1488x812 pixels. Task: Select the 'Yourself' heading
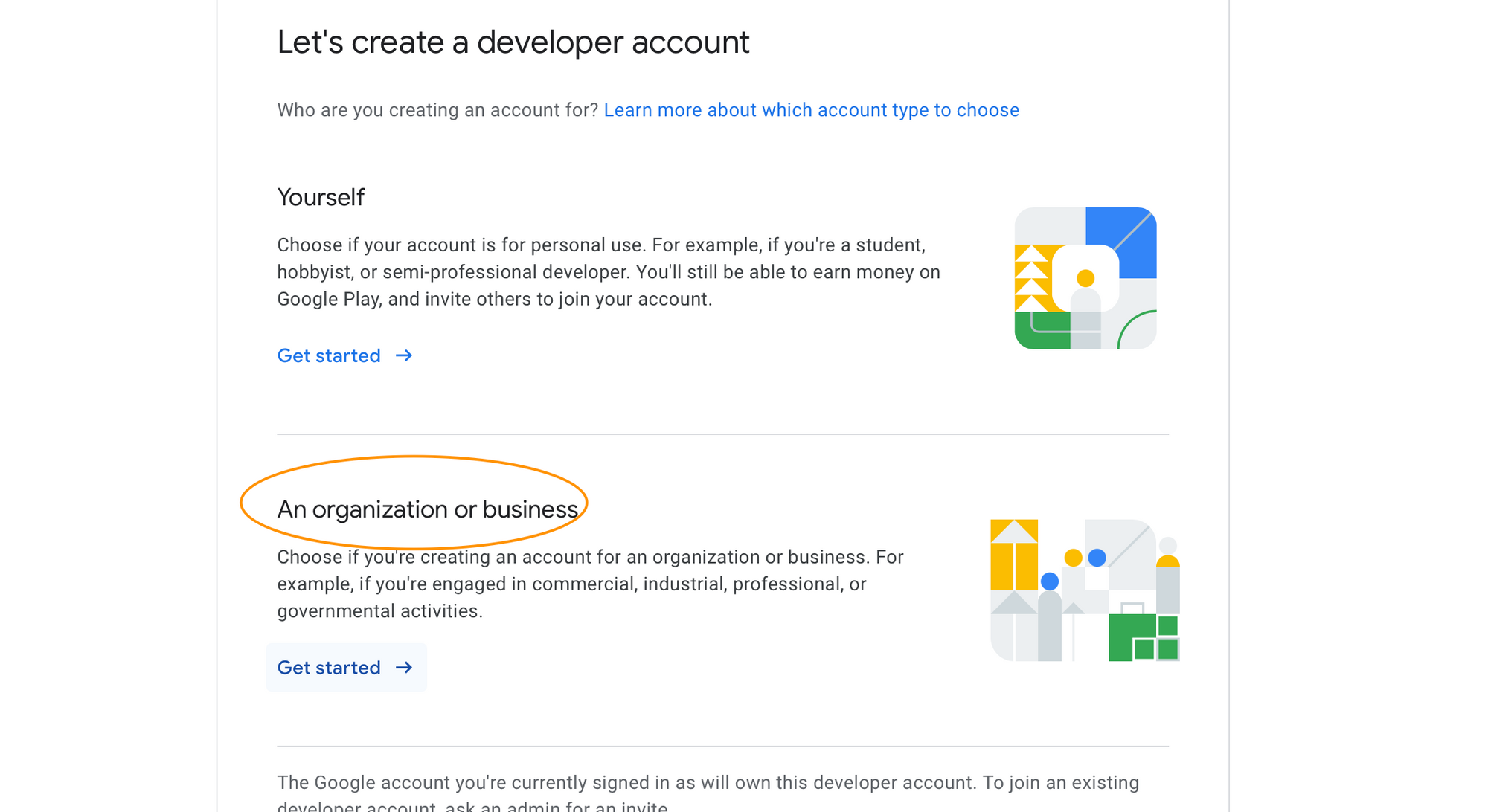pyautogui.click(x=321, y=198)
